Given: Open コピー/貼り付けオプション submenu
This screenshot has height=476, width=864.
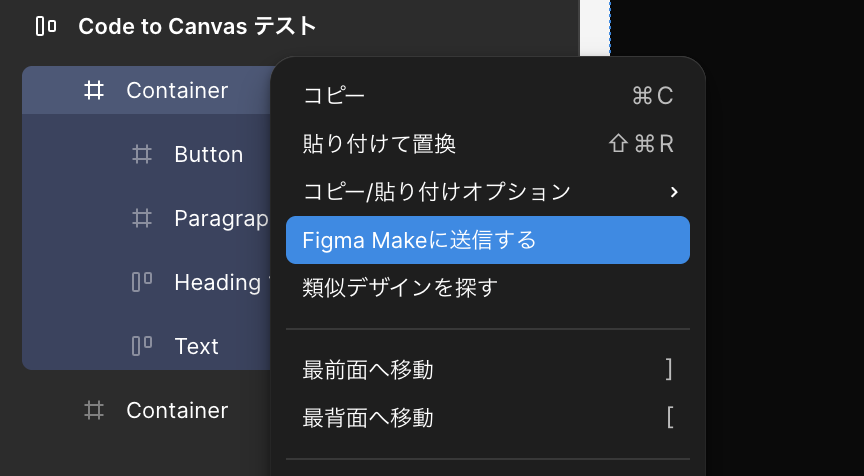Looking at the screenshot, I should [x=436, y=191].
